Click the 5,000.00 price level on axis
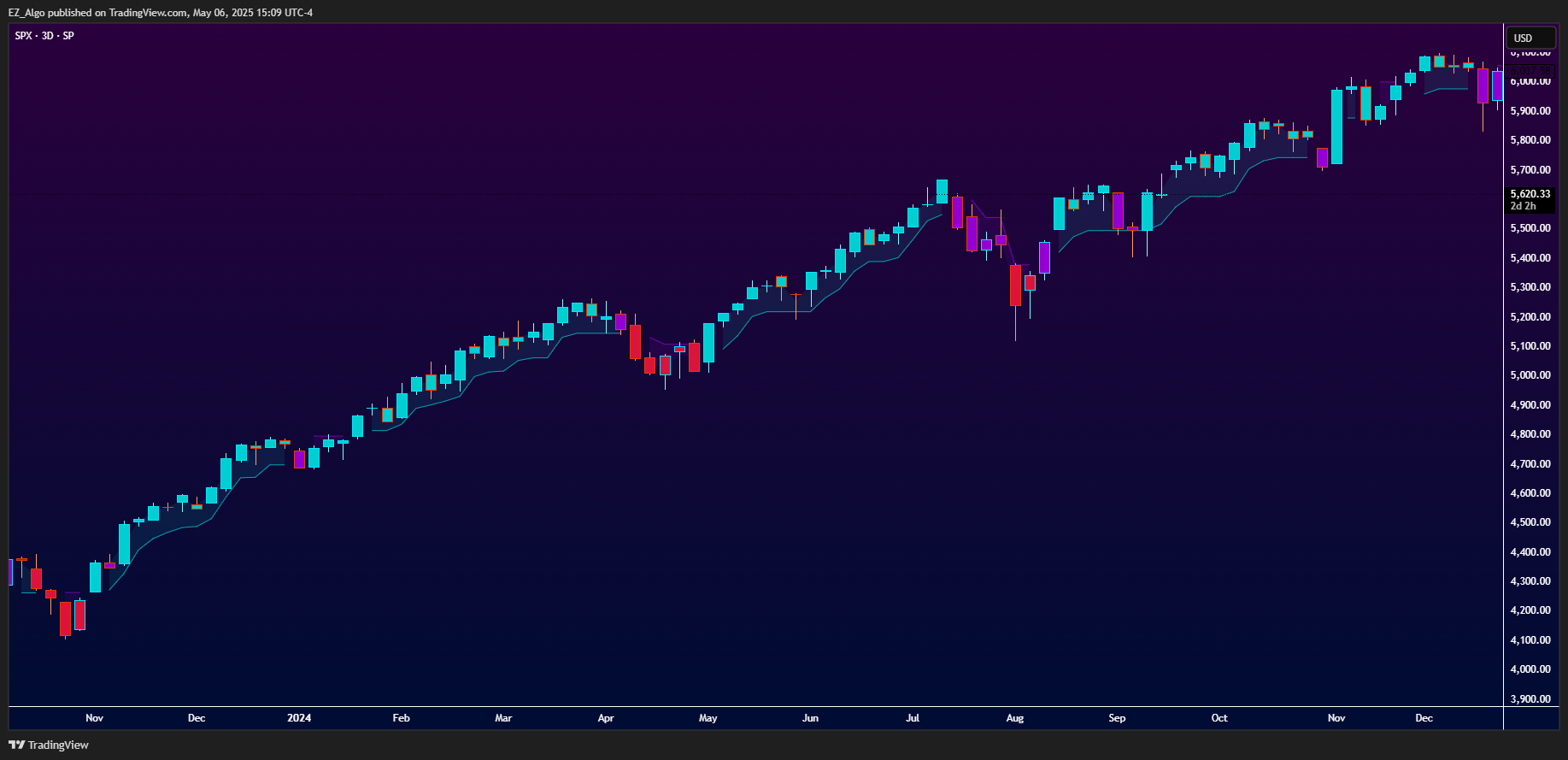Image resolution: width=1568 pixels, height=760 pixels. coord(1530,375)
